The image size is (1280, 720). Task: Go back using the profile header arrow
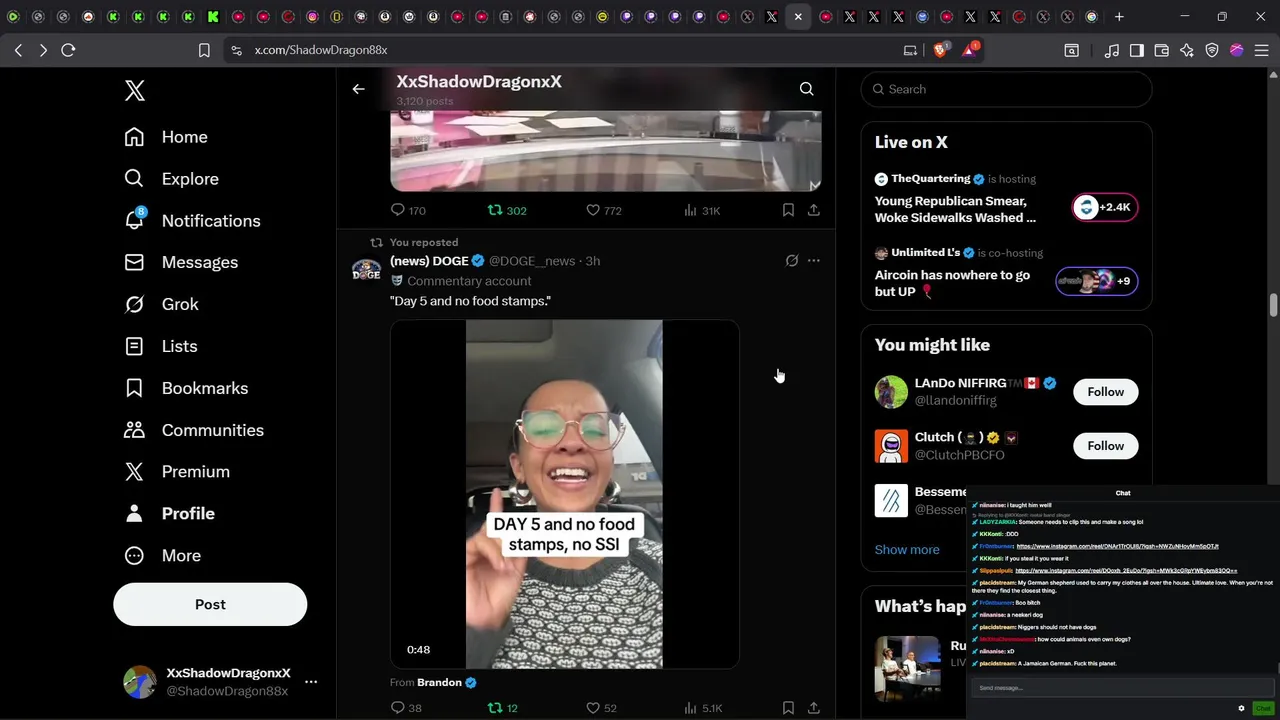tap(358, 89)
